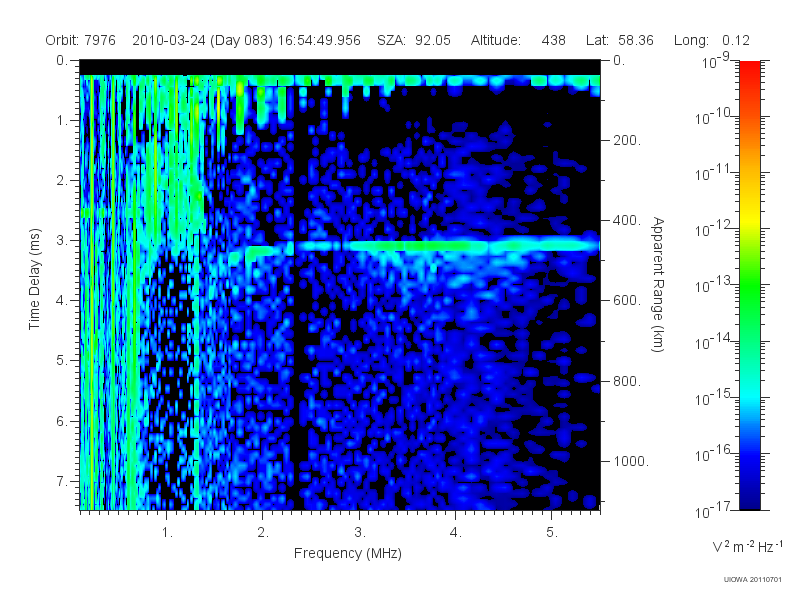Click the yellow region of the color bar
Viewport: 800px width, 600px height.
point(749,217)
